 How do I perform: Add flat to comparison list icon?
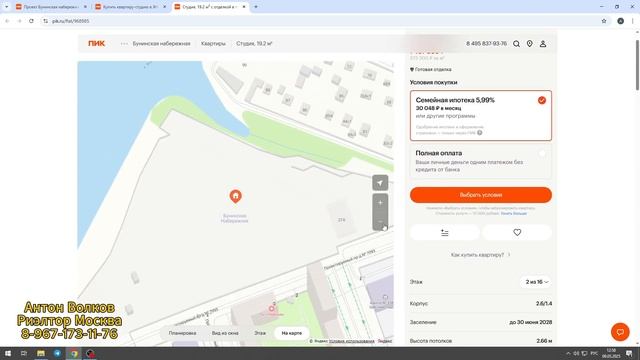click(444, 233)
